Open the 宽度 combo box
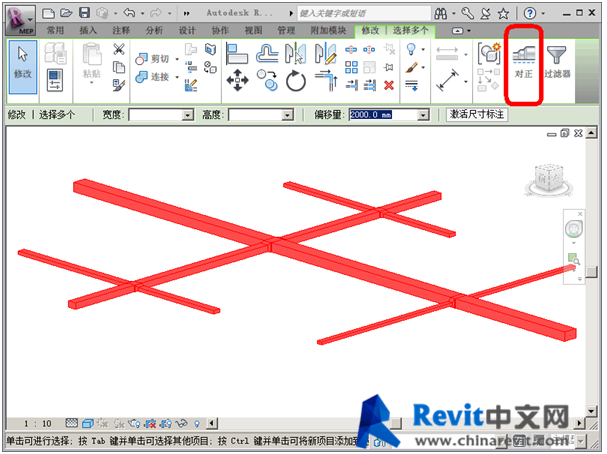This screenshot has height=454, width=607. tap(161, 115)
